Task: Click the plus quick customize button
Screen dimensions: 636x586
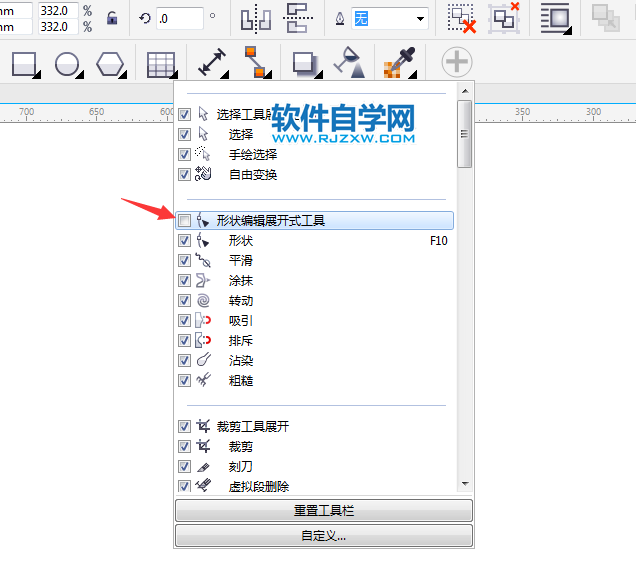Action: [x=457, y=62]
